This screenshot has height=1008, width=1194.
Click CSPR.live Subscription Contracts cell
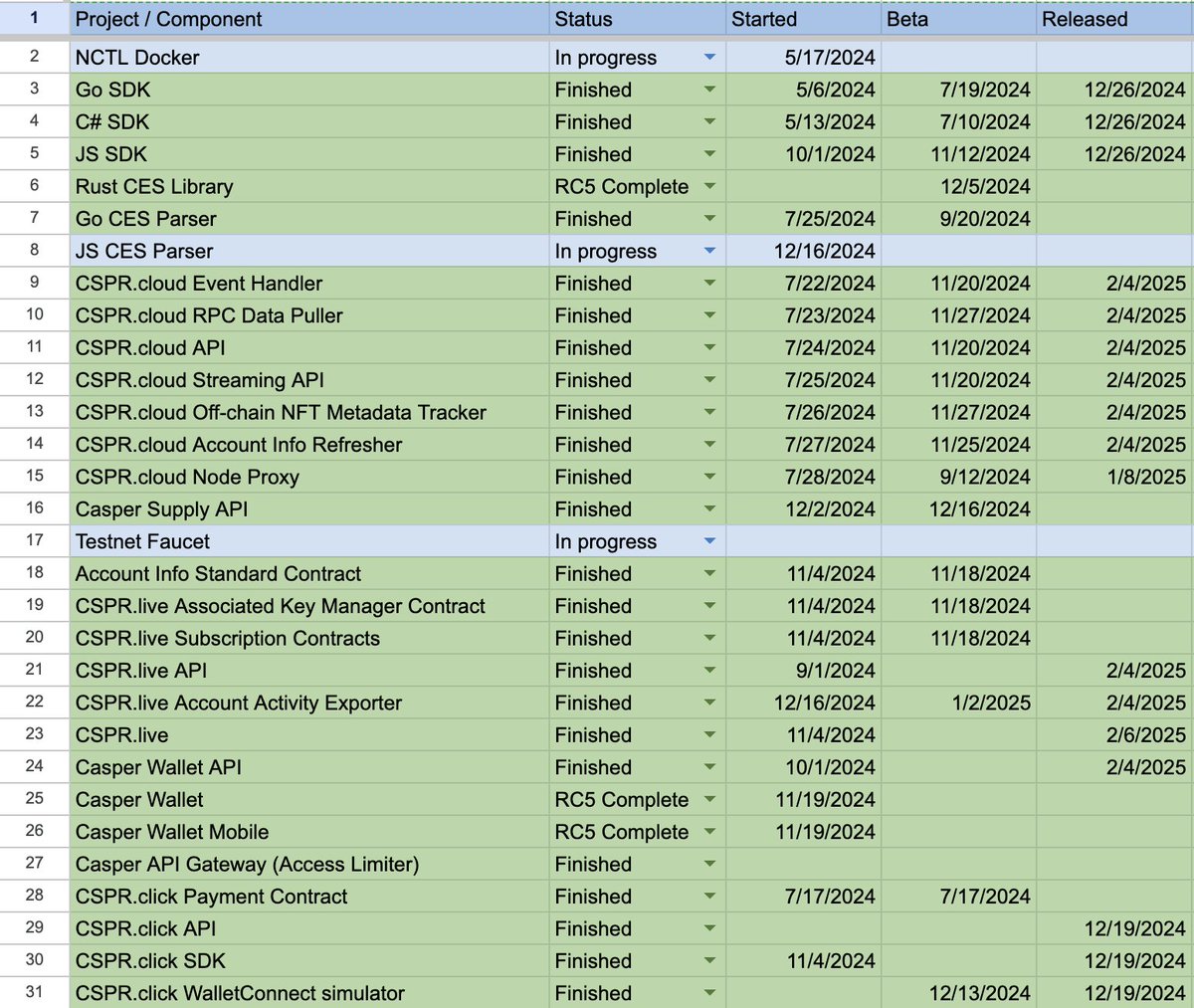pos(308,638)
